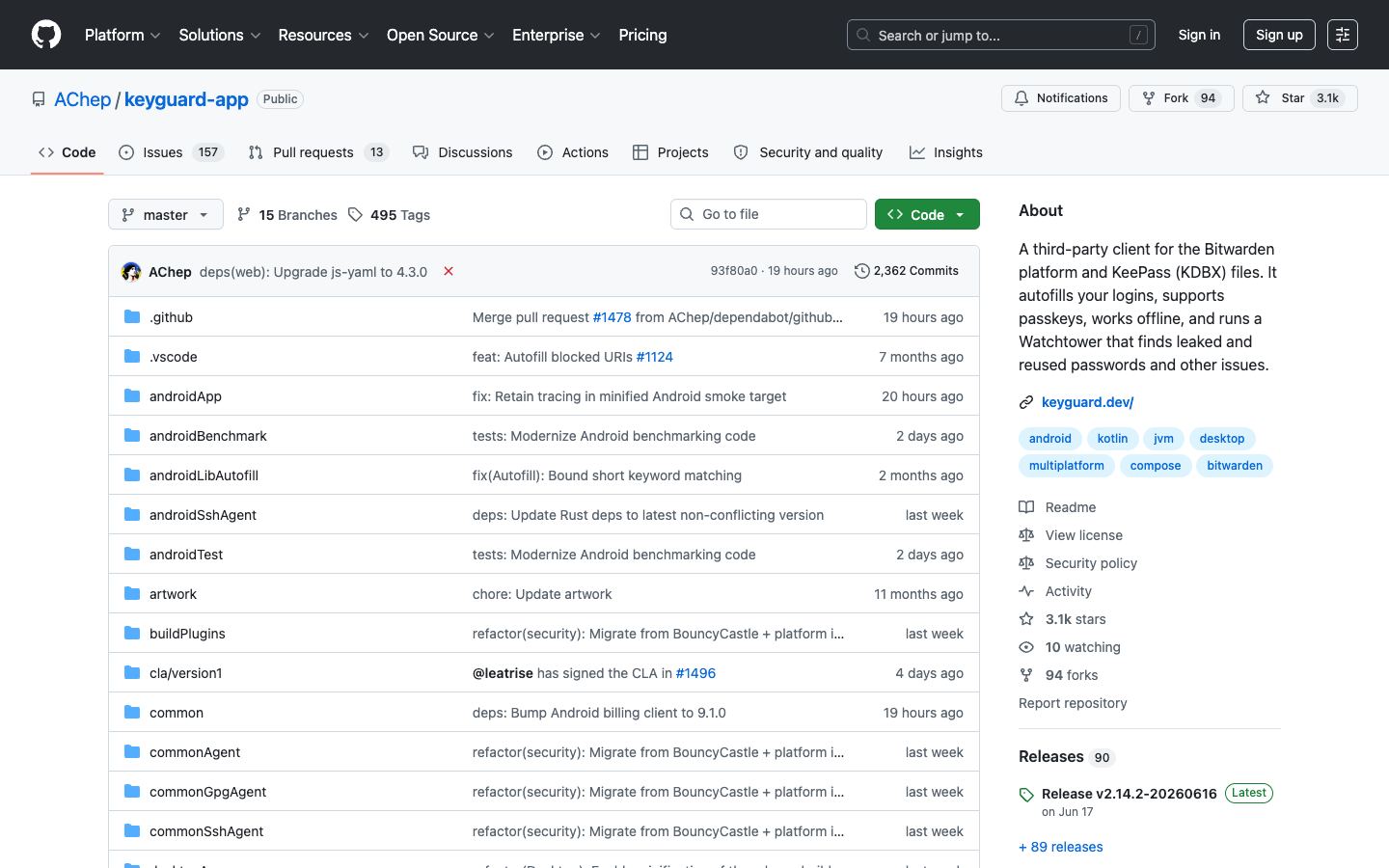Viewport: 1389px width, 868px height.
Task: Click the androidApp folder icon
Action: coord(132,395)
